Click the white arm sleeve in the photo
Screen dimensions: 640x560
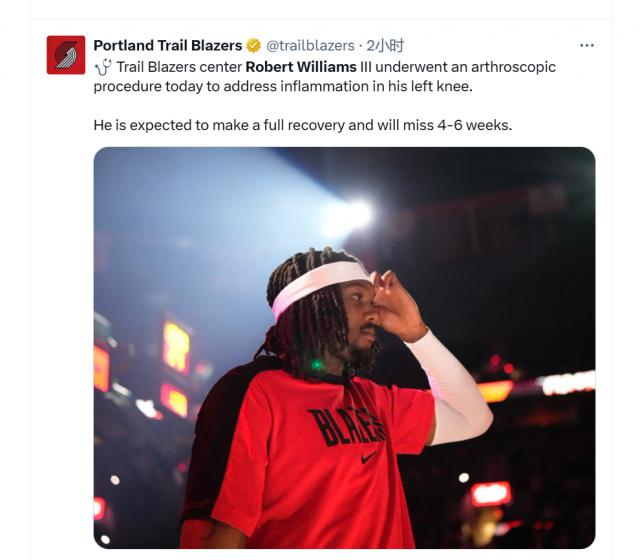click(451, 388)
